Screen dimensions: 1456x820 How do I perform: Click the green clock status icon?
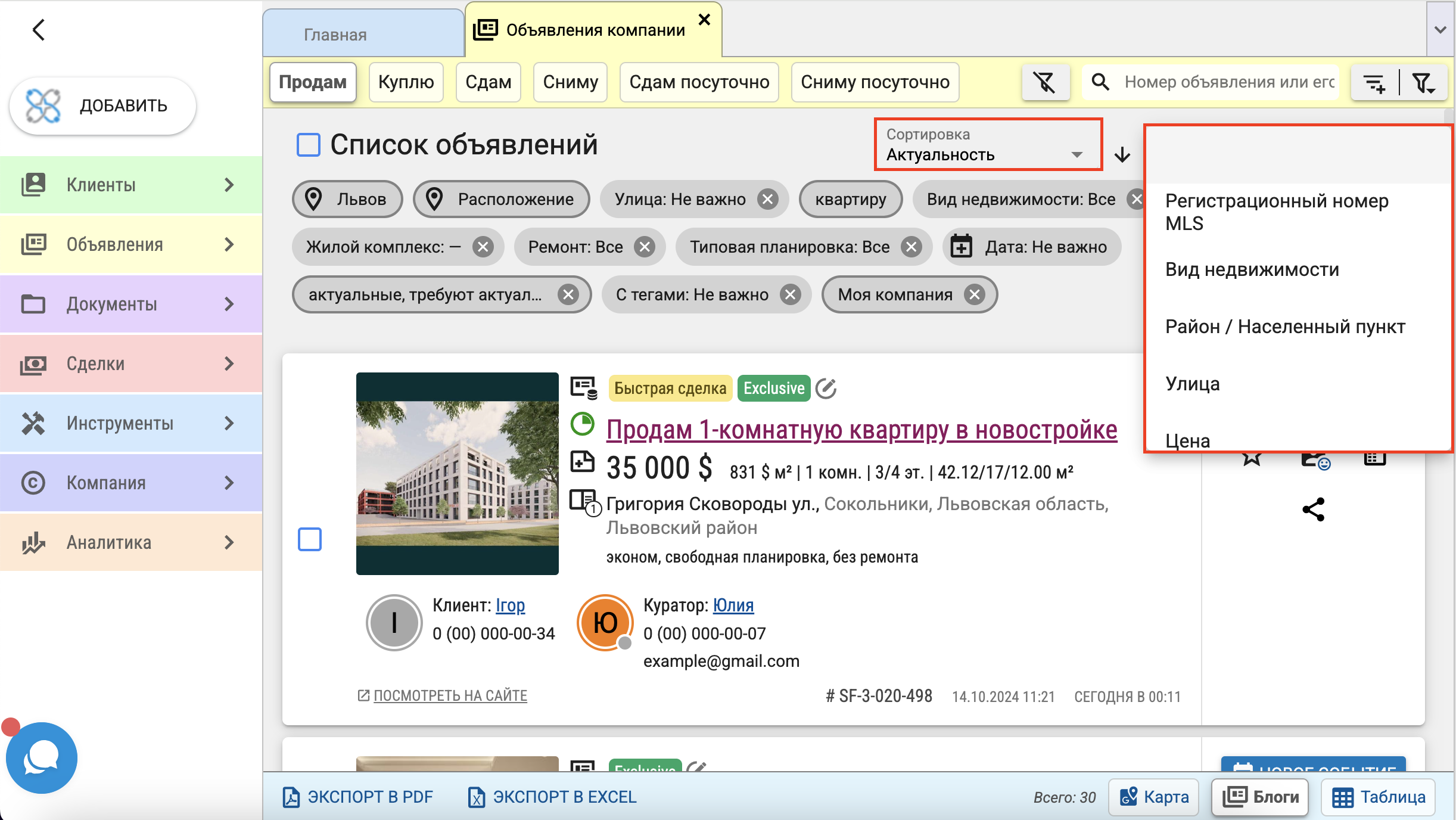tap(582, 424)
